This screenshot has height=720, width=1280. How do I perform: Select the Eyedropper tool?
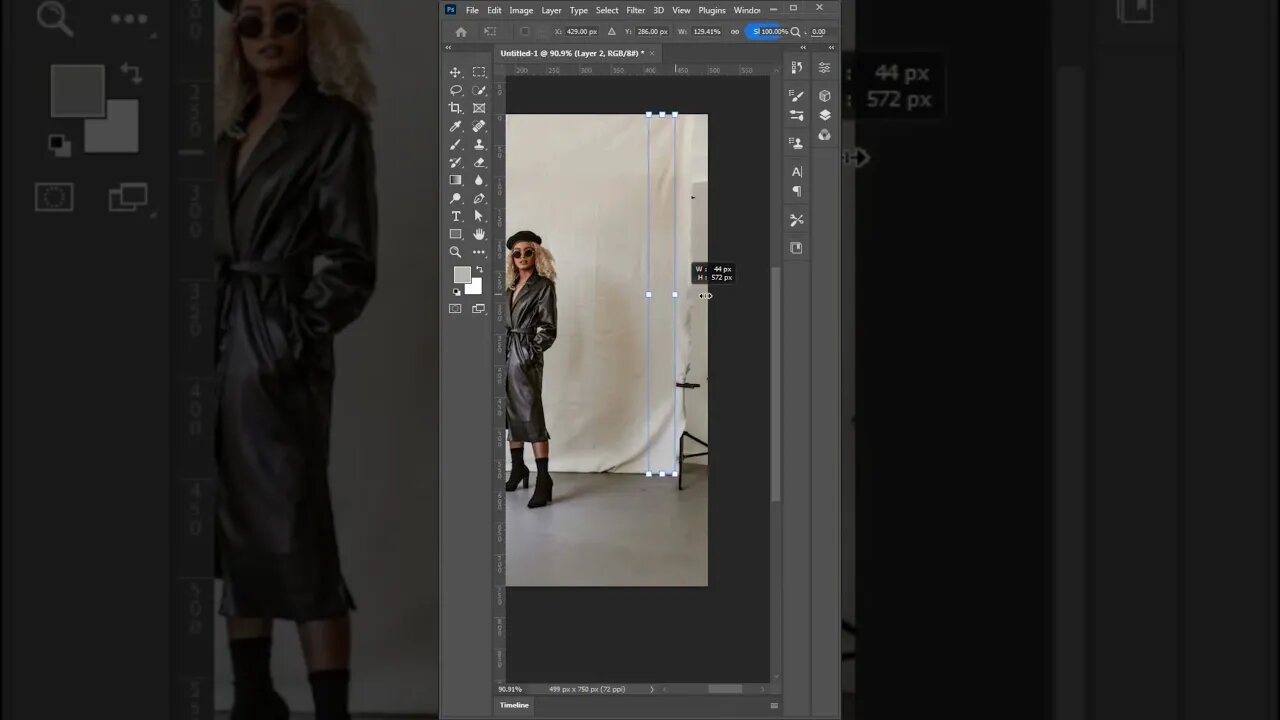pos(455,126)
